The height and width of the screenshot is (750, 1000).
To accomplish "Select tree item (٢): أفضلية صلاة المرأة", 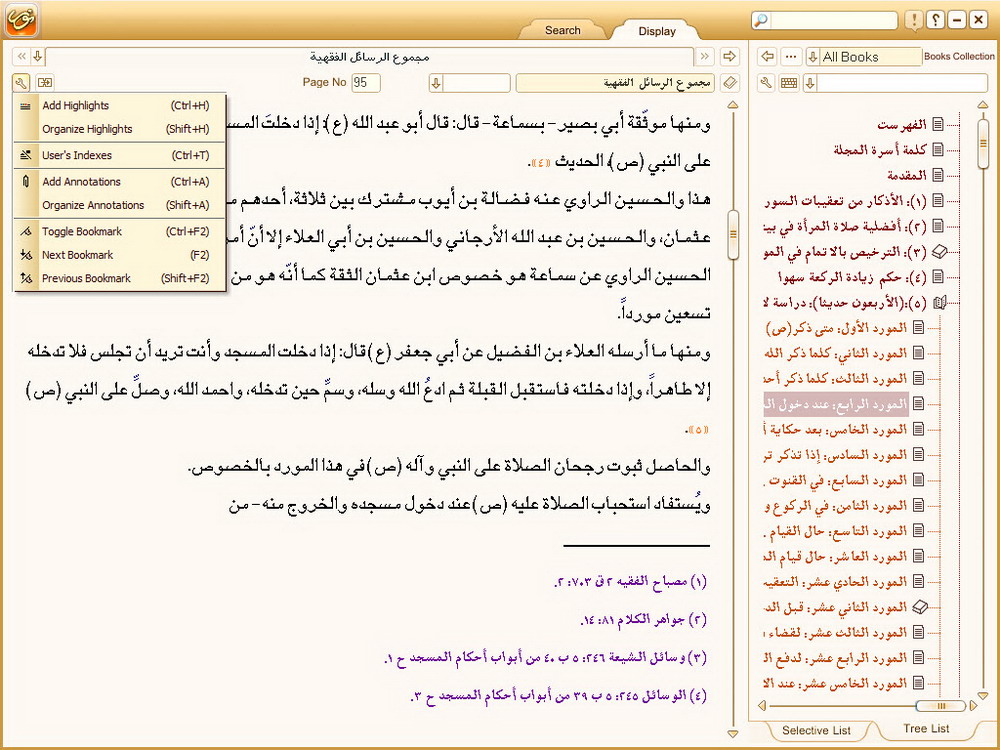I will tap(845, 226).
